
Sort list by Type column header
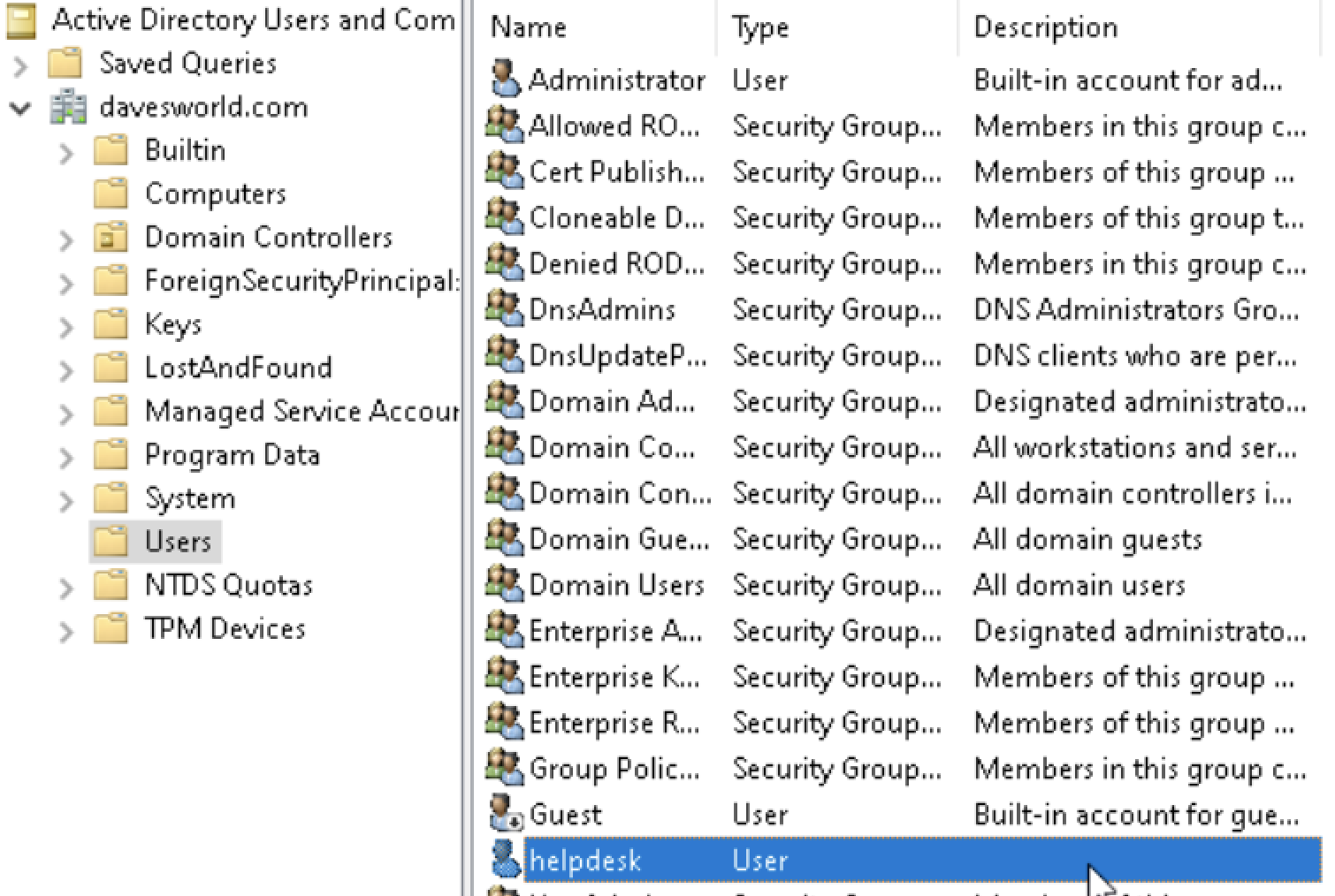point(759,27)
